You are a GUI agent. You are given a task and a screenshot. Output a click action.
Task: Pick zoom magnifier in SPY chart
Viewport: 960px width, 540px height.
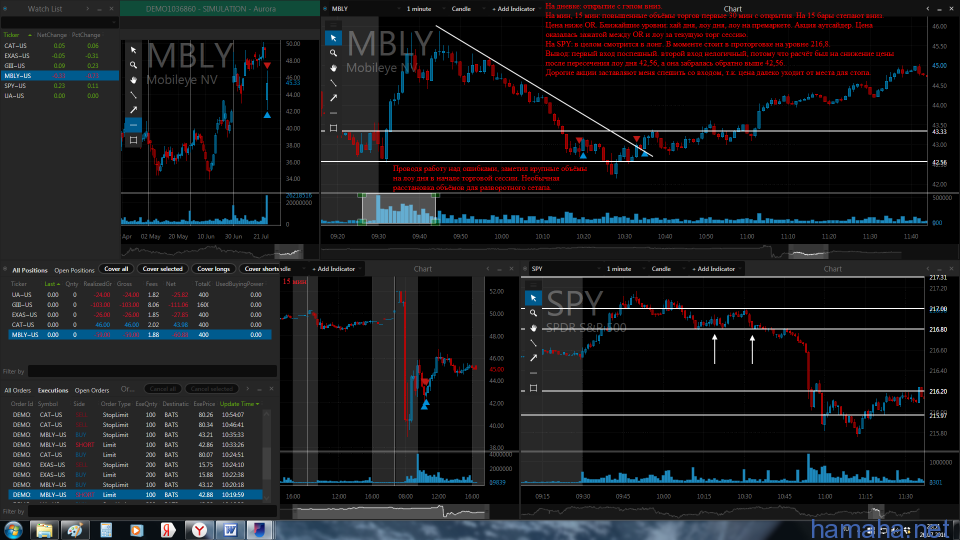point(533,313)
